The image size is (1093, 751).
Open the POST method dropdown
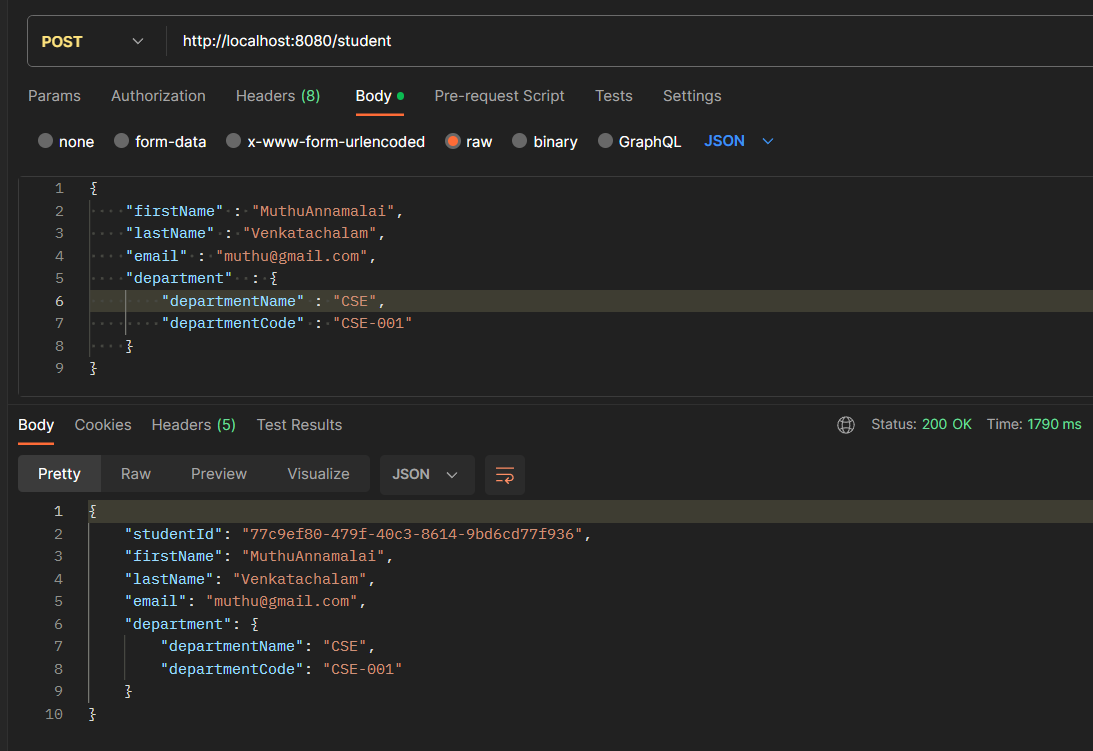(x=93, y=41)
